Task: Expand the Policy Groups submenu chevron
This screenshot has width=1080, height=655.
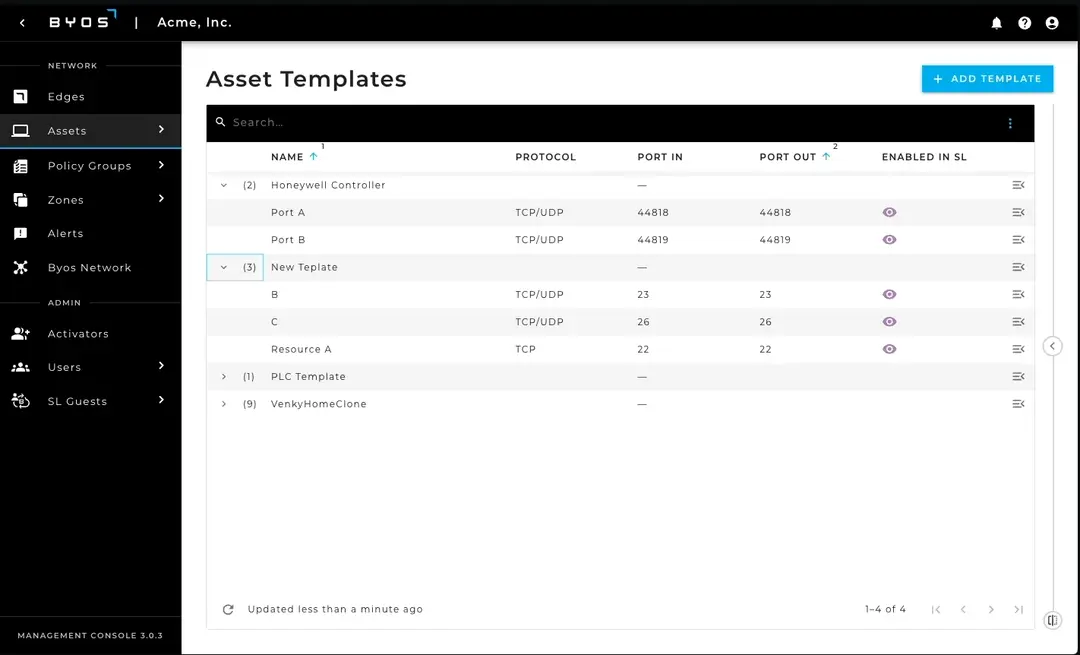Action: pos(161,165)
